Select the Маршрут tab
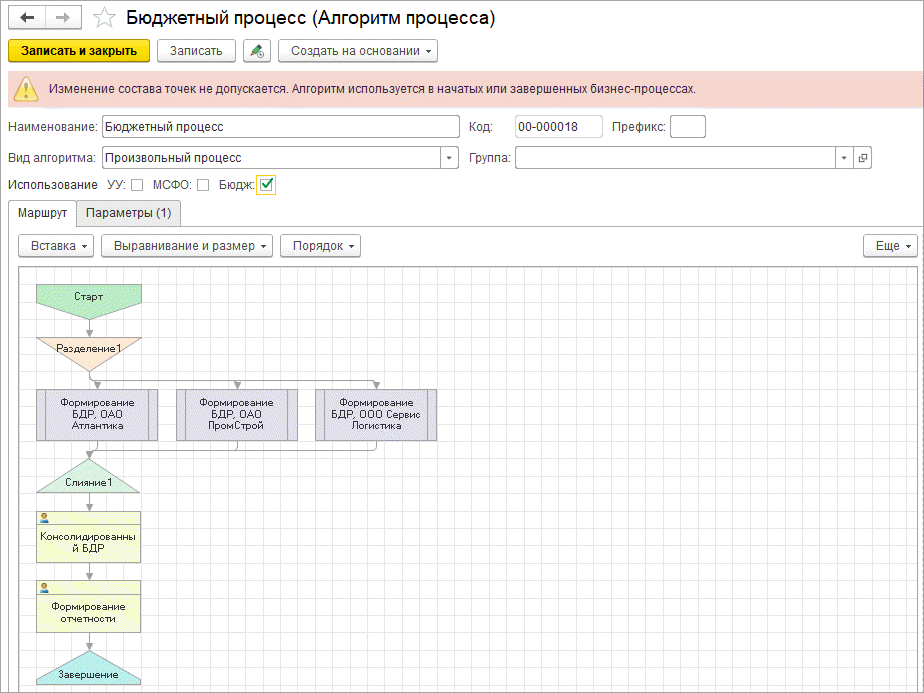Screen dimensions: 924x693 tap(42, 213)
